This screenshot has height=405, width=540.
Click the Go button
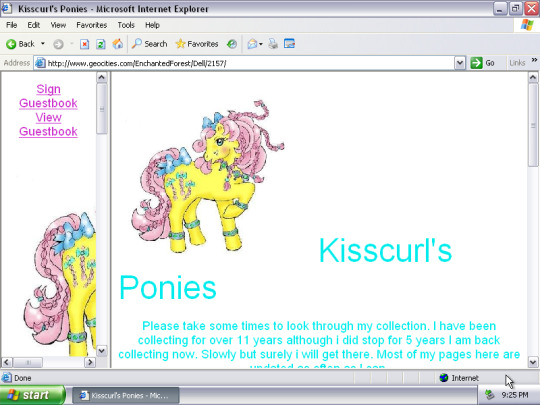pyautogui.click(x=482, y=63)
